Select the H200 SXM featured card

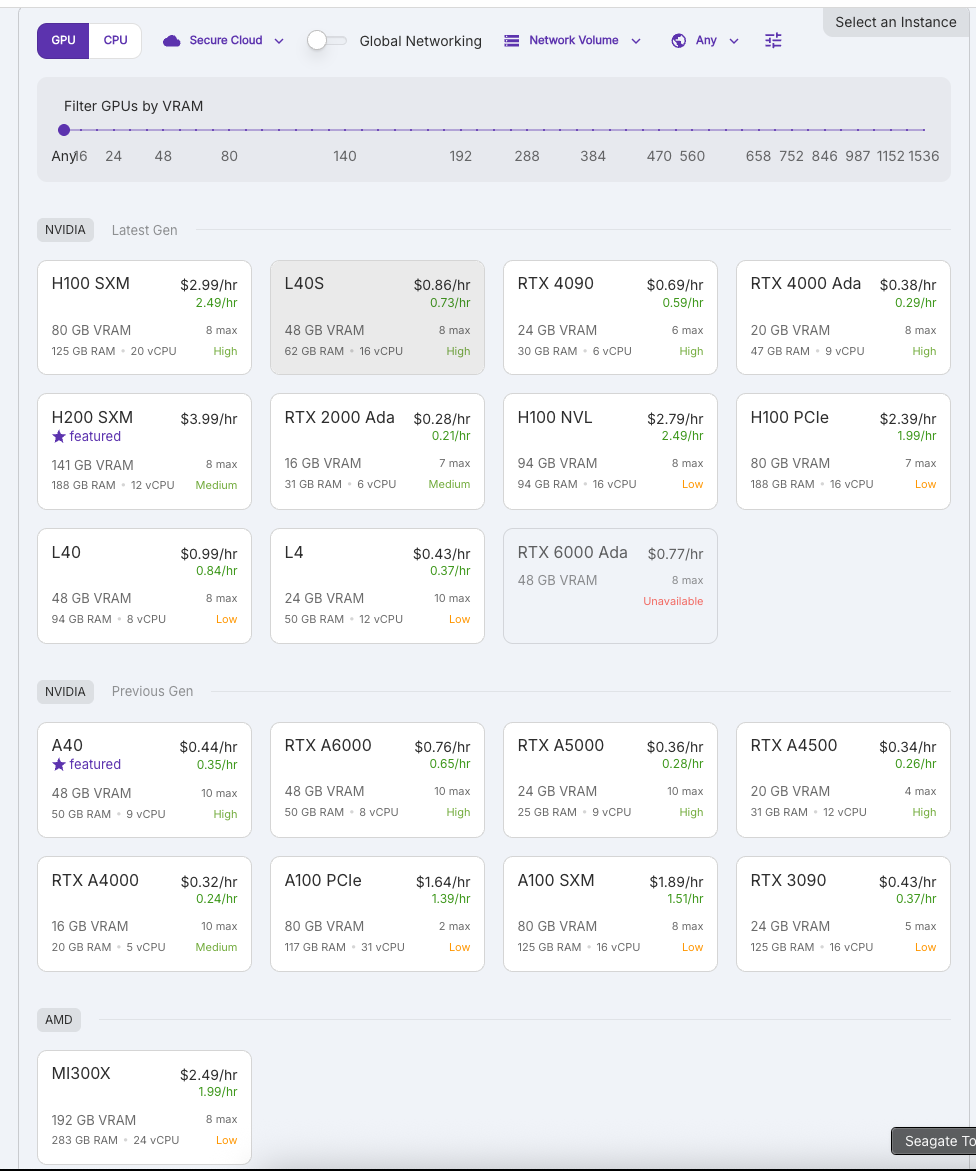coord(145,452)
